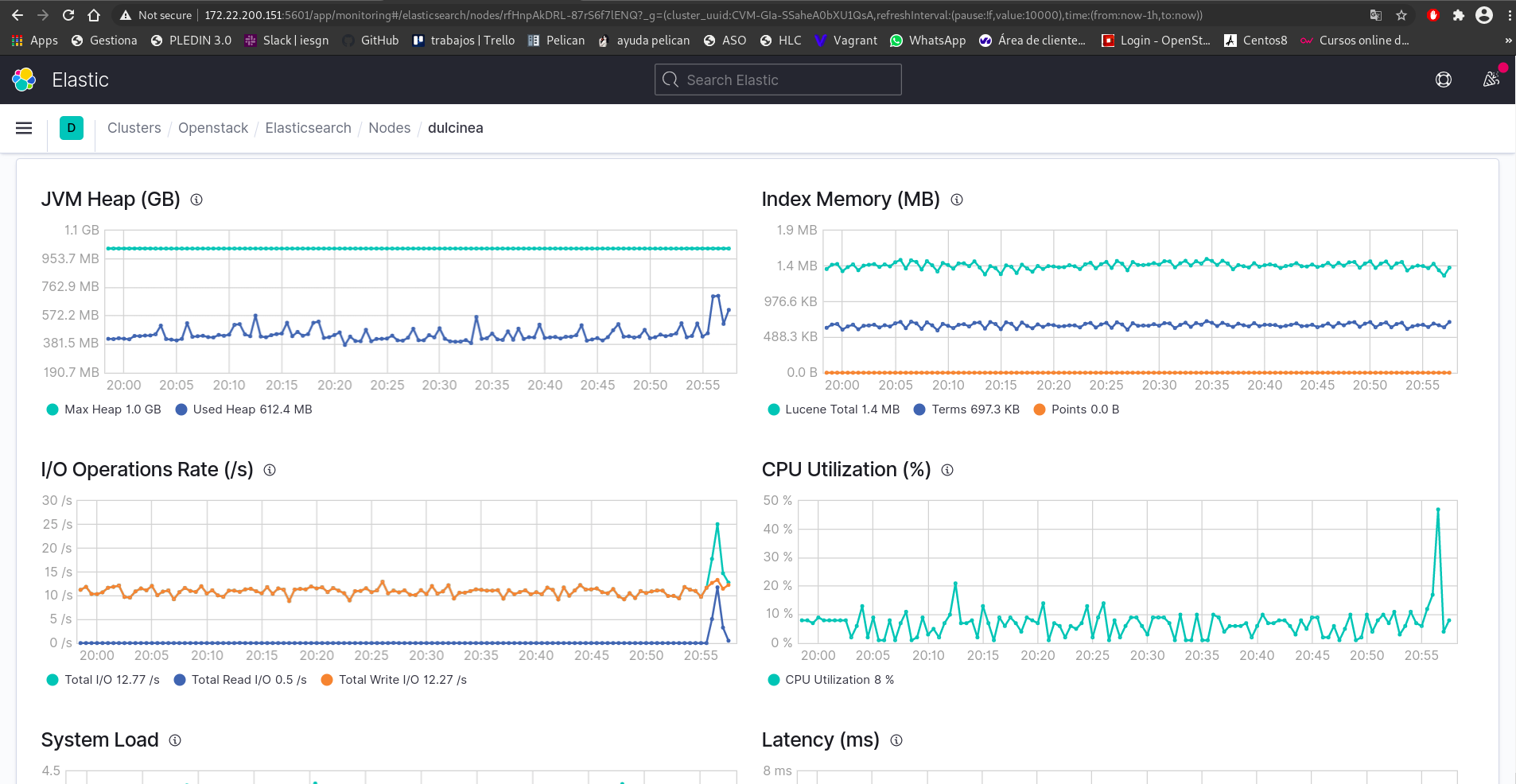Open the Elastic hamburger navigation menu
Screen dimensions: 1516x784
(24, 128)
